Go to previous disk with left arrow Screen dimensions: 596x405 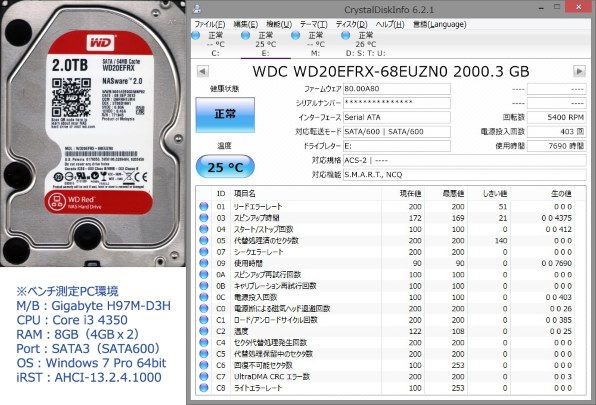[x=203, y=71]
